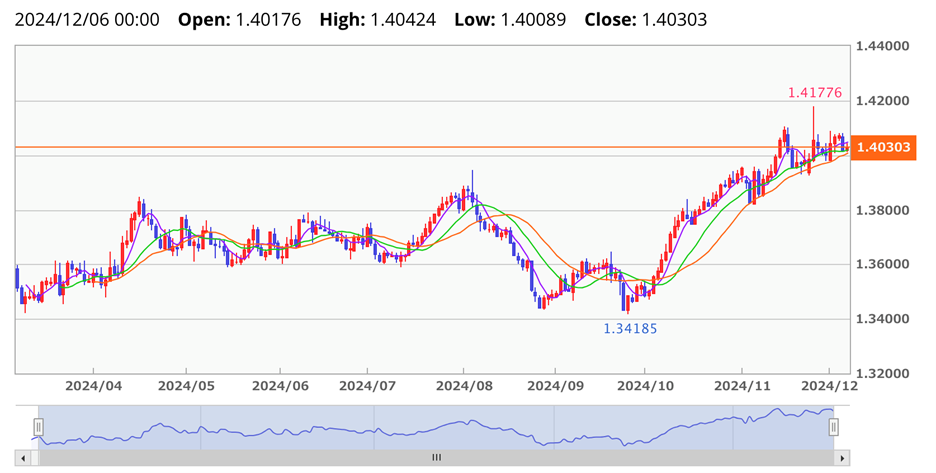Image resolution: width=936 pixels, height=473 pixels.
Task: Click the High value 1.40424
Action: [403, 20]
